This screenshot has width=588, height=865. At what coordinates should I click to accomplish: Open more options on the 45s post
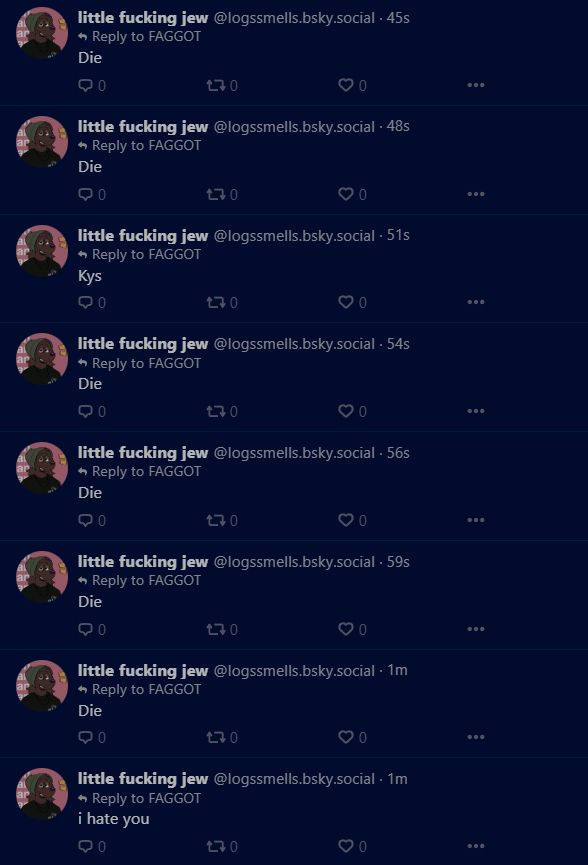475,85
